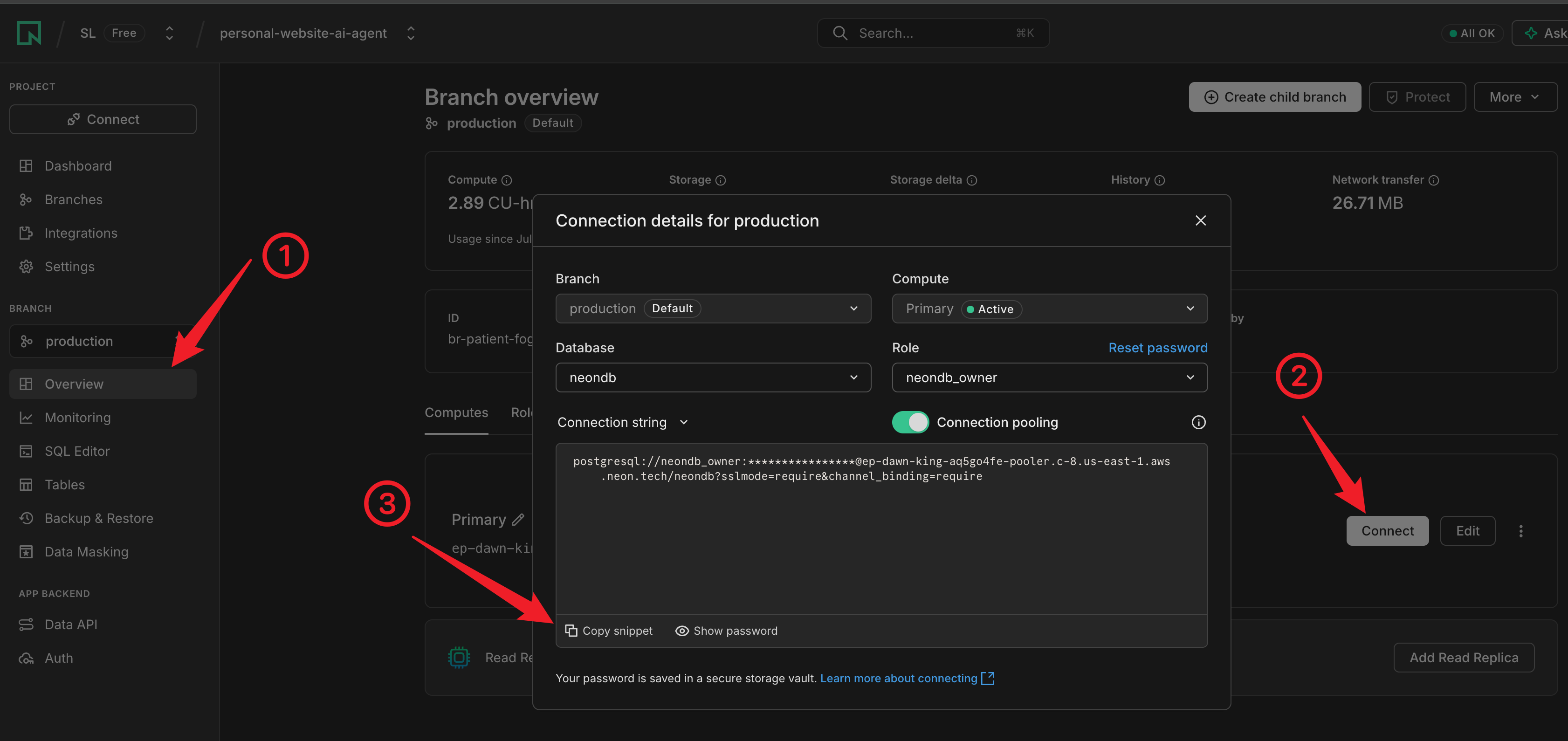Open the Compute dropdown showing Primary Active
This screenshot has height=741, width=1568.
click(1049, 309)
